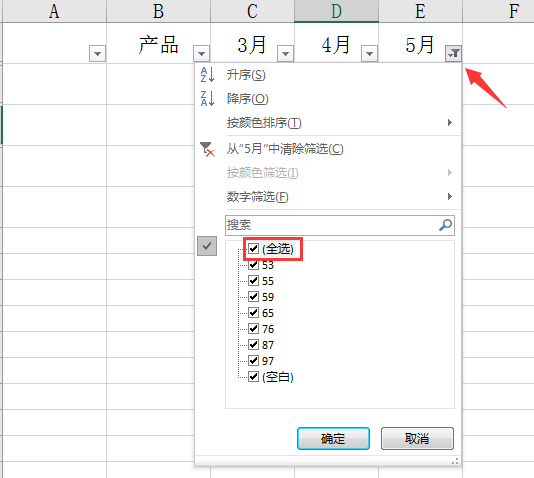This screenshot has height=478, width=534.
Task: Click the grayed 按颜色筛选(I) item
Action: click(x=262, y=173)
